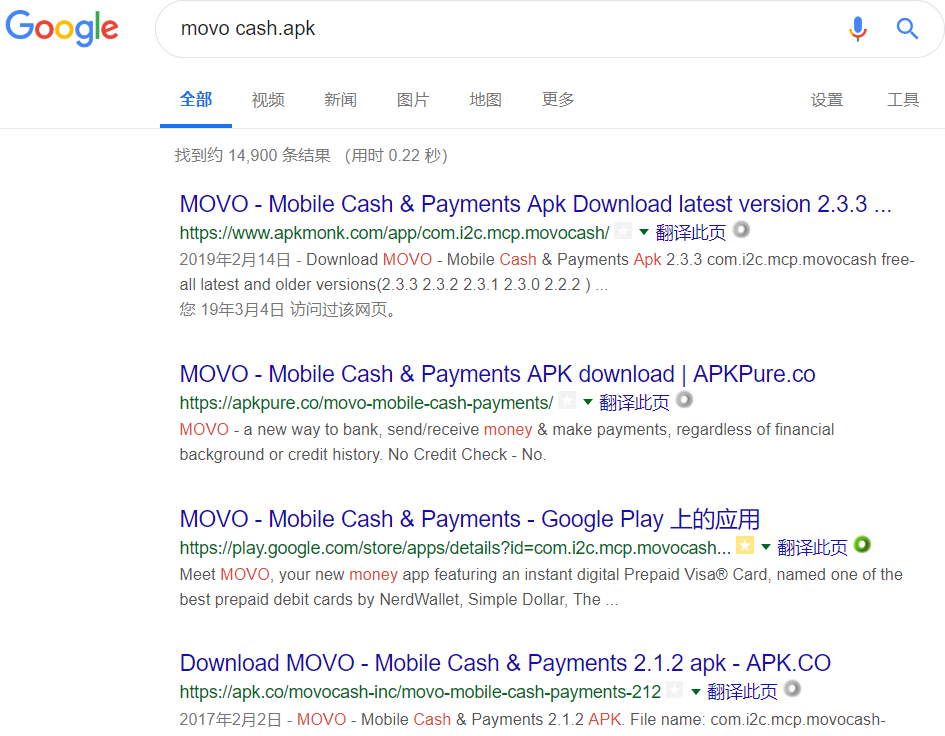The width and height of the screenshot is (945, 736).
Task: Click the apkpure.co/movo-mobile-cash-payments URL text
Action: pyautogui.click(x=366, y=403)
